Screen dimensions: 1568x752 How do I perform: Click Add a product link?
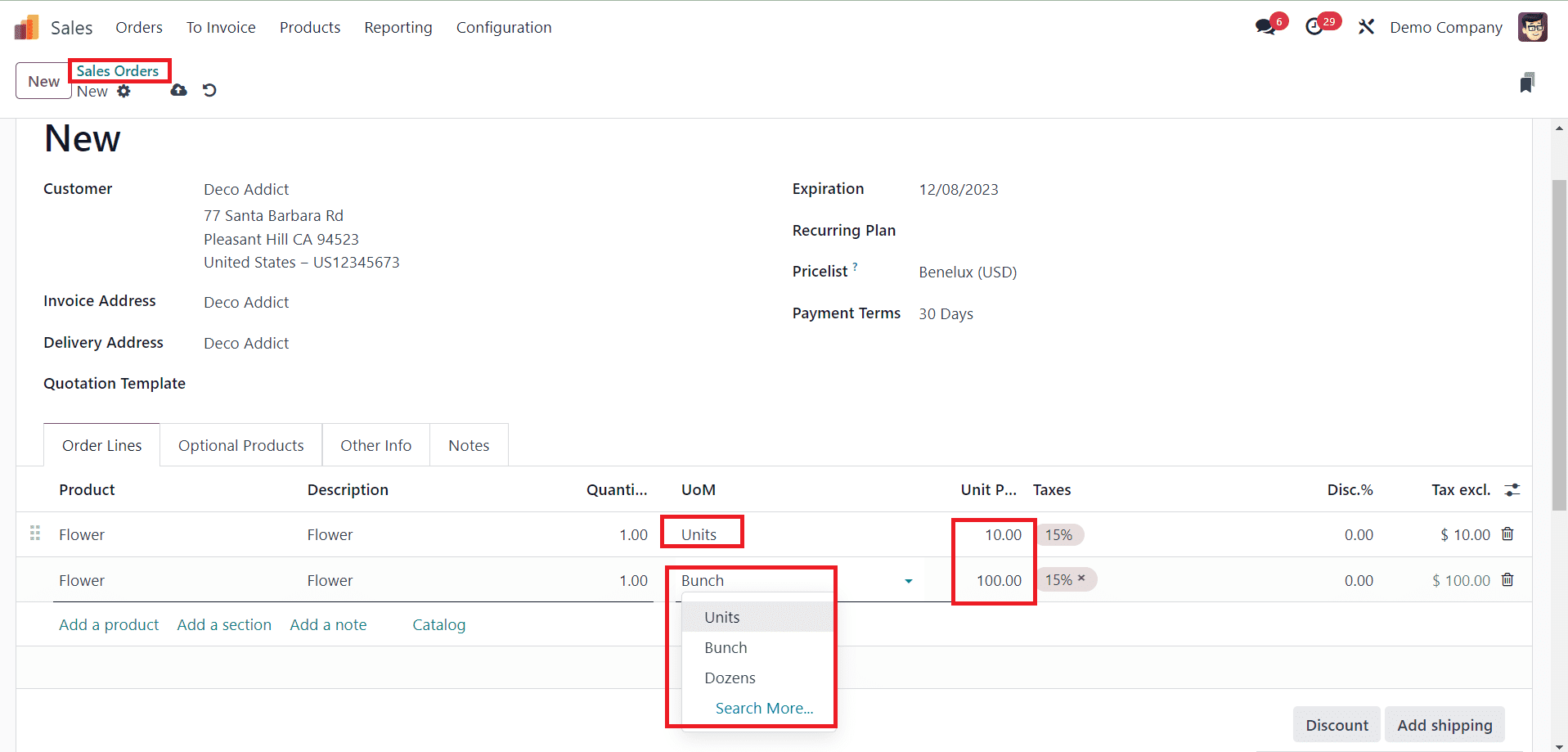[x=109, y=624]
